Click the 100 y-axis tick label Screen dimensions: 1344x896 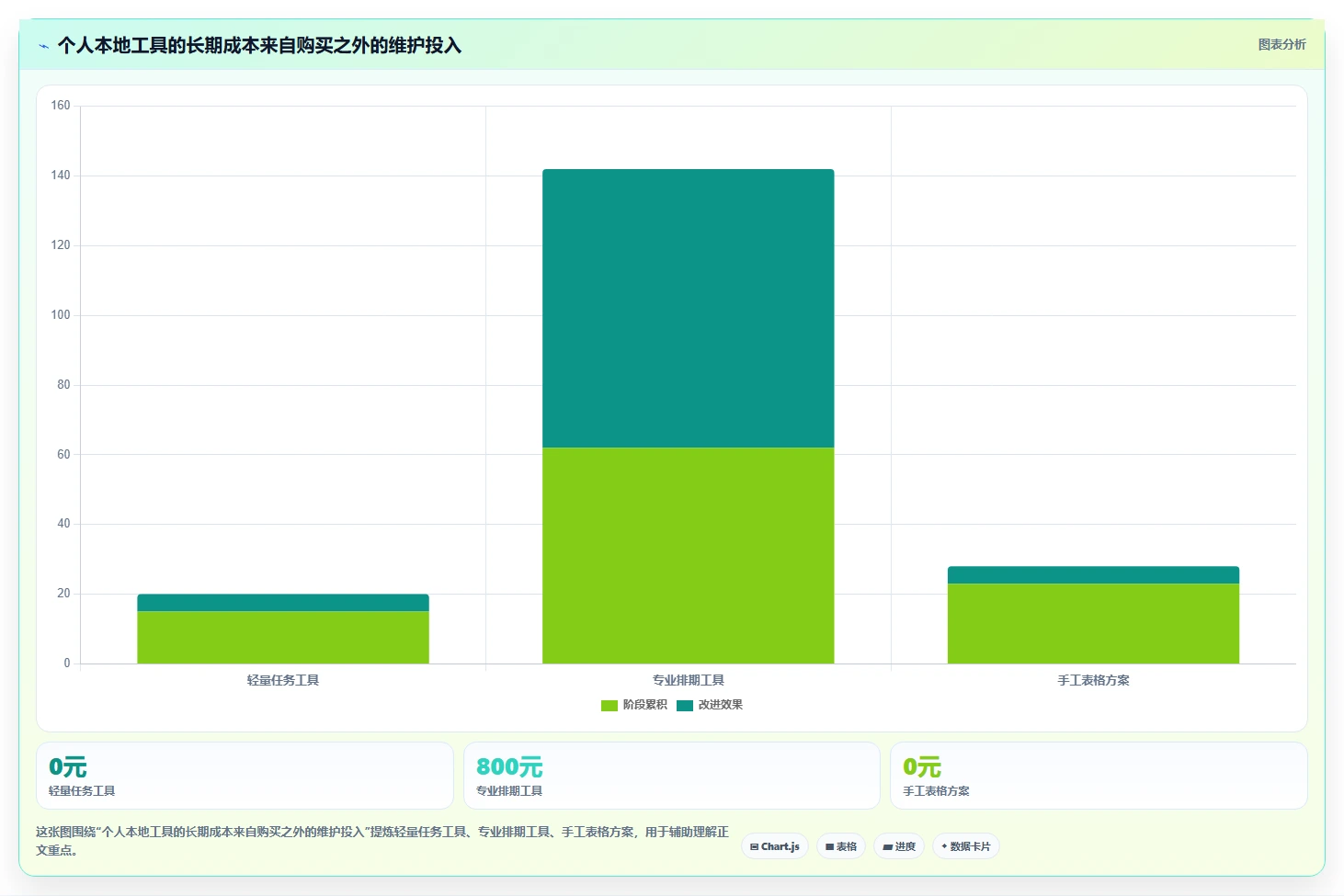coord(61,315)
